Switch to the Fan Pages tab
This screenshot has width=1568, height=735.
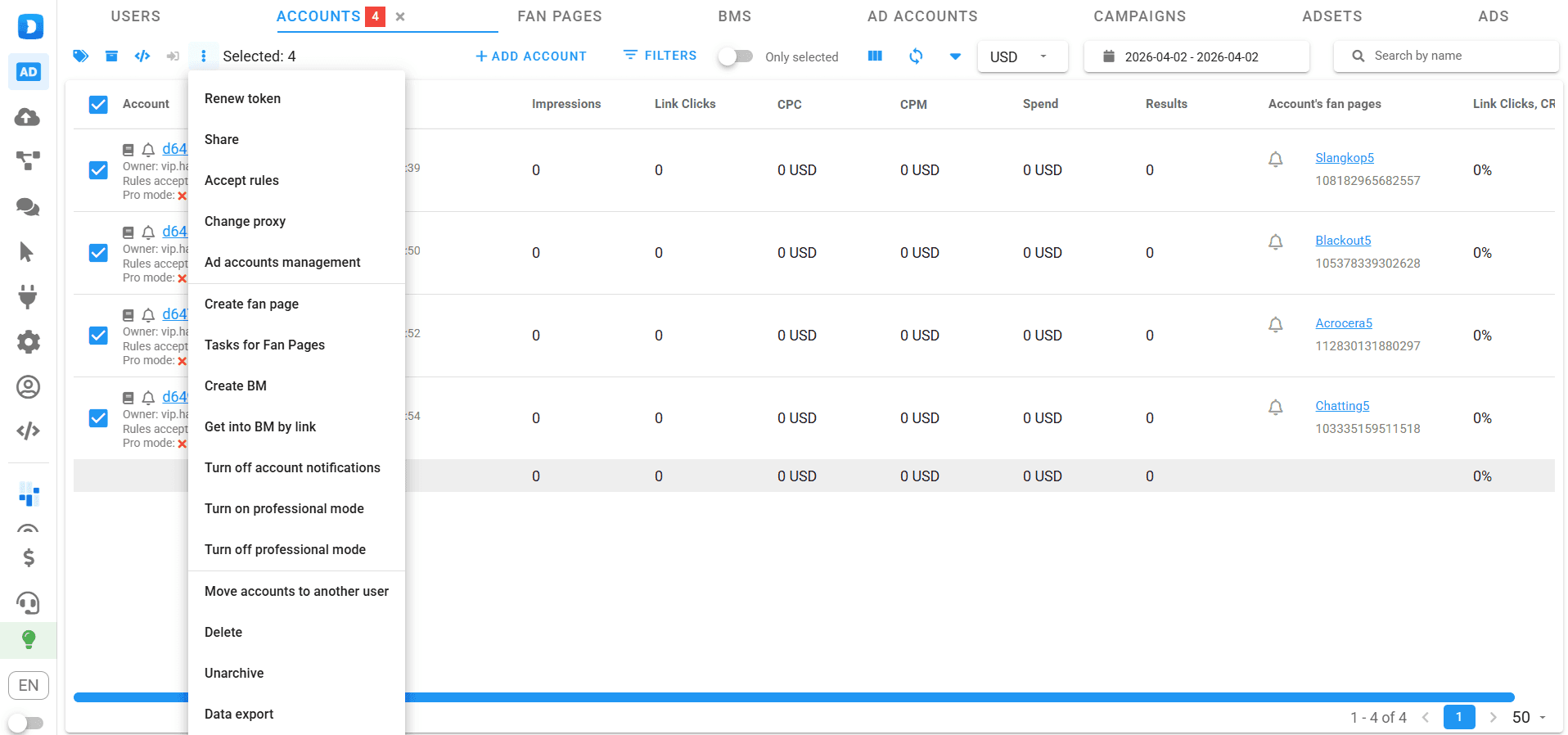[559, 16]
